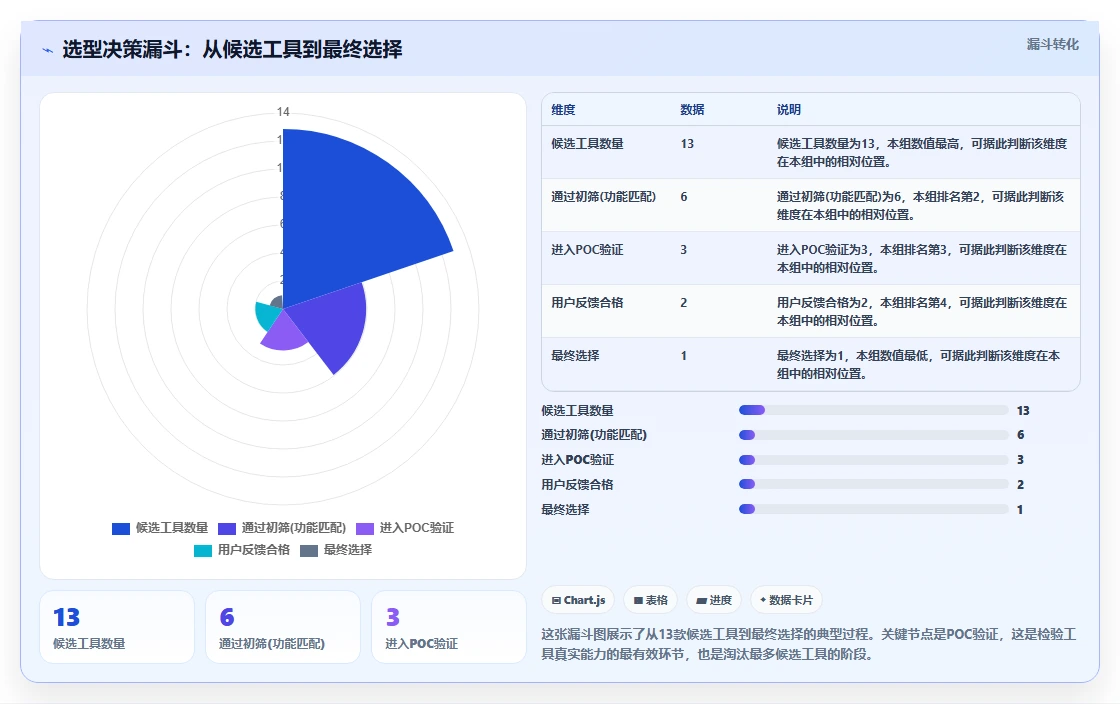Select the 用户反馈合格 table row label

point(587,303)
